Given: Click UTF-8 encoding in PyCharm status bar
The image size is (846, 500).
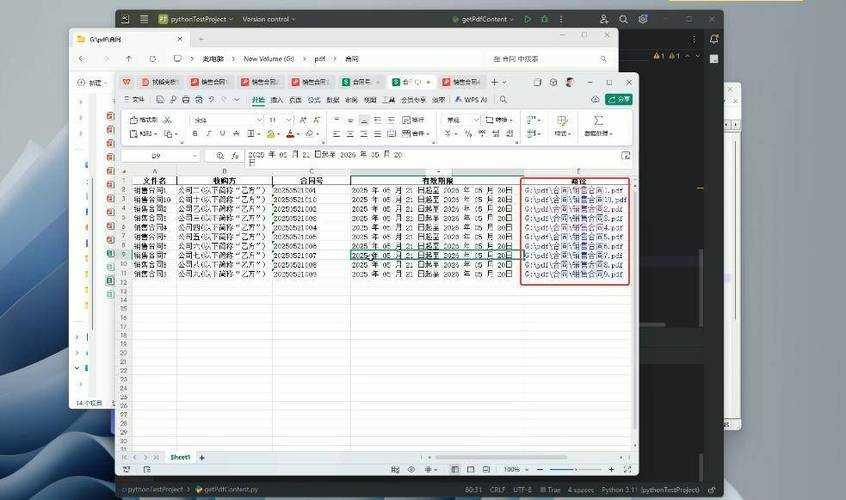Looking at the screenshot, I should [522, 490].
